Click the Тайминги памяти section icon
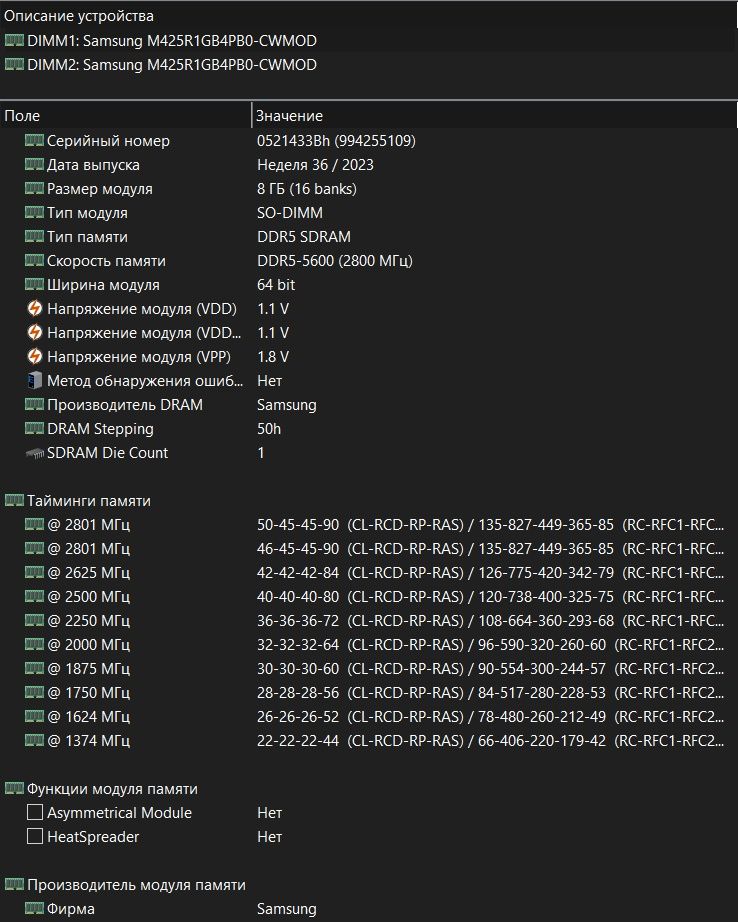 [x=14, y=500]
